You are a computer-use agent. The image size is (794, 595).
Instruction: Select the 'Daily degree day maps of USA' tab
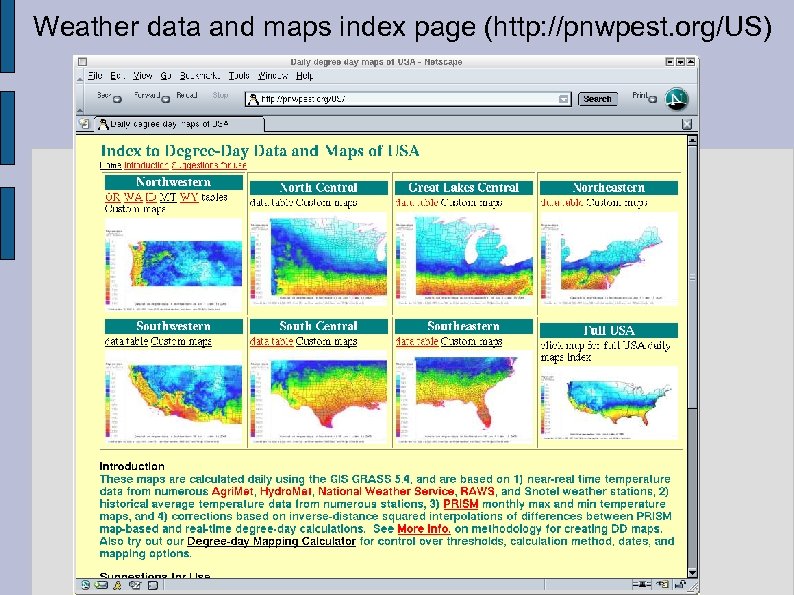(180, 124)
